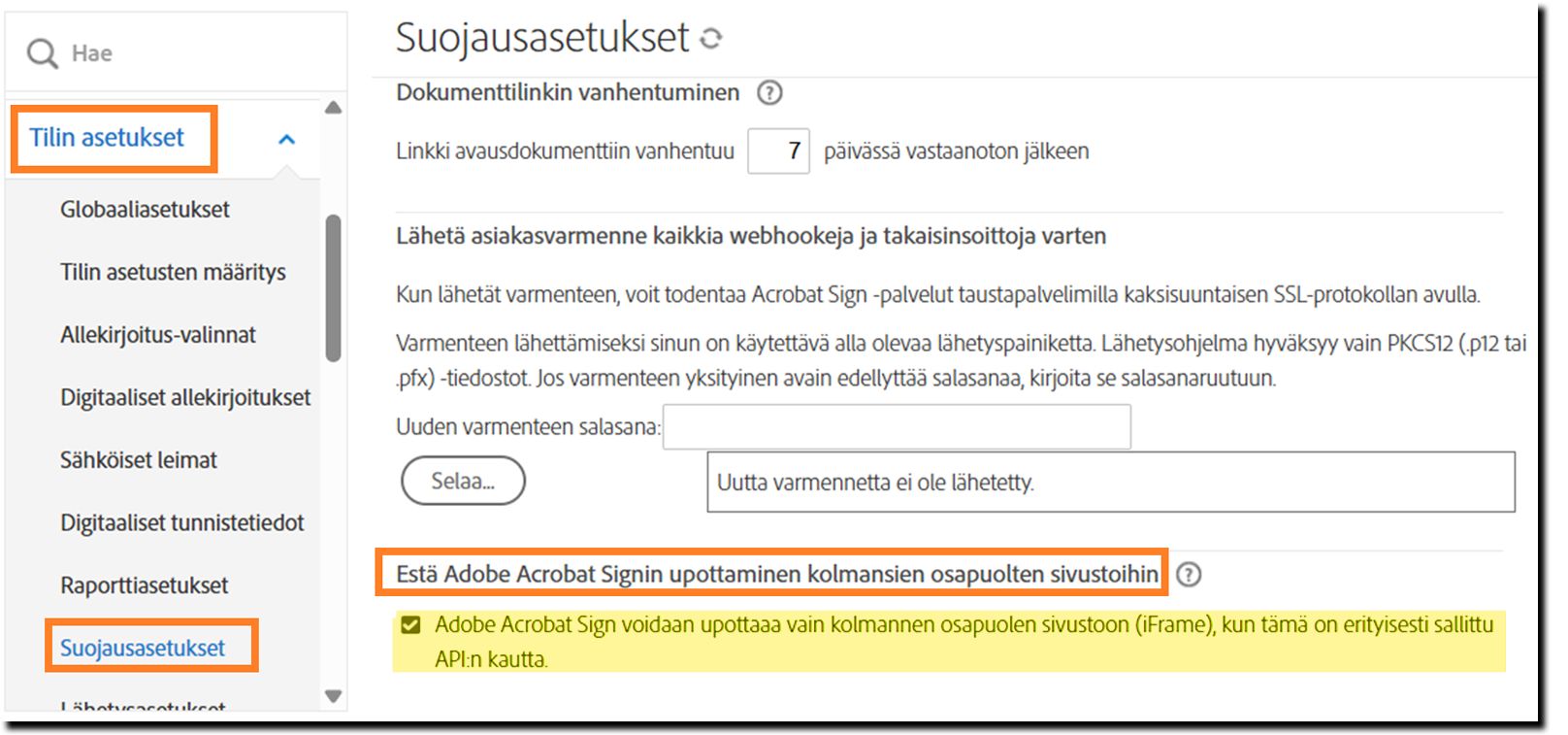Click the sidebar scroll up arrow
1568x735 pixels.
coord(334,108)
